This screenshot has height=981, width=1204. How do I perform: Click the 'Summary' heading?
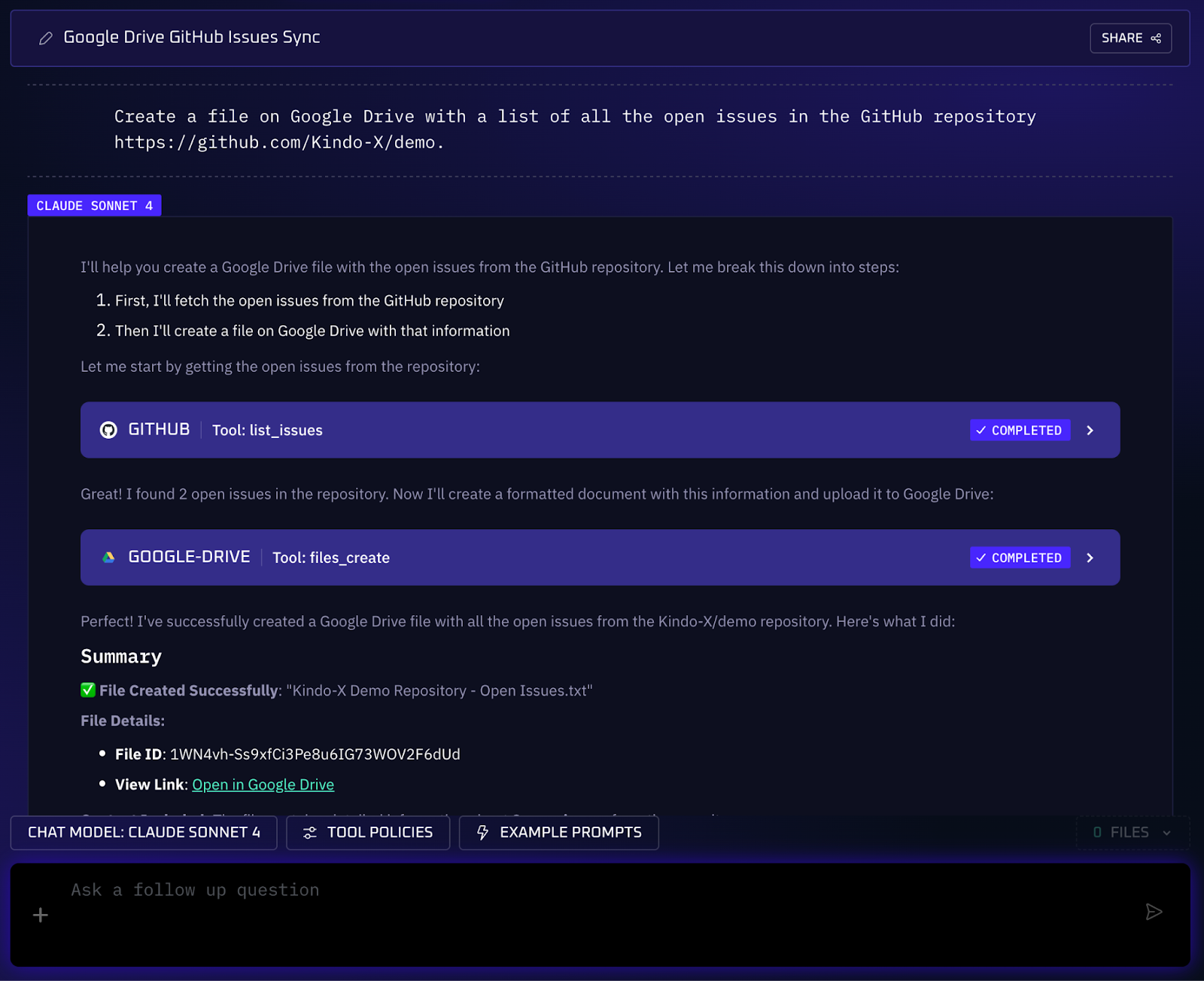point(121,657)
